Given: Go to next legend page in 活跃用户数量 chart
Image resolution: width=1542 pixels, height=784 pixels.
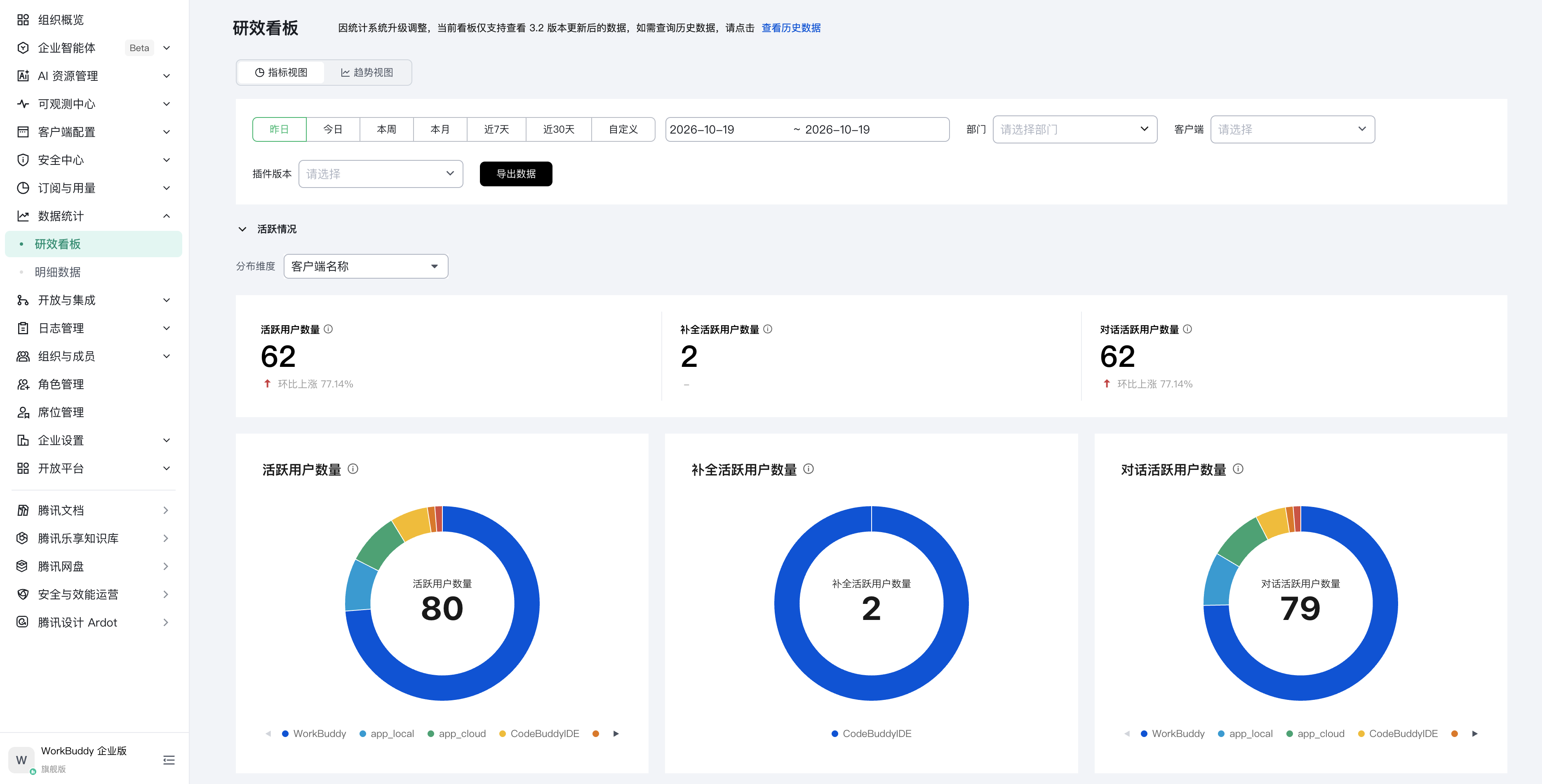Looking at the screenshot, I should 616,734.
